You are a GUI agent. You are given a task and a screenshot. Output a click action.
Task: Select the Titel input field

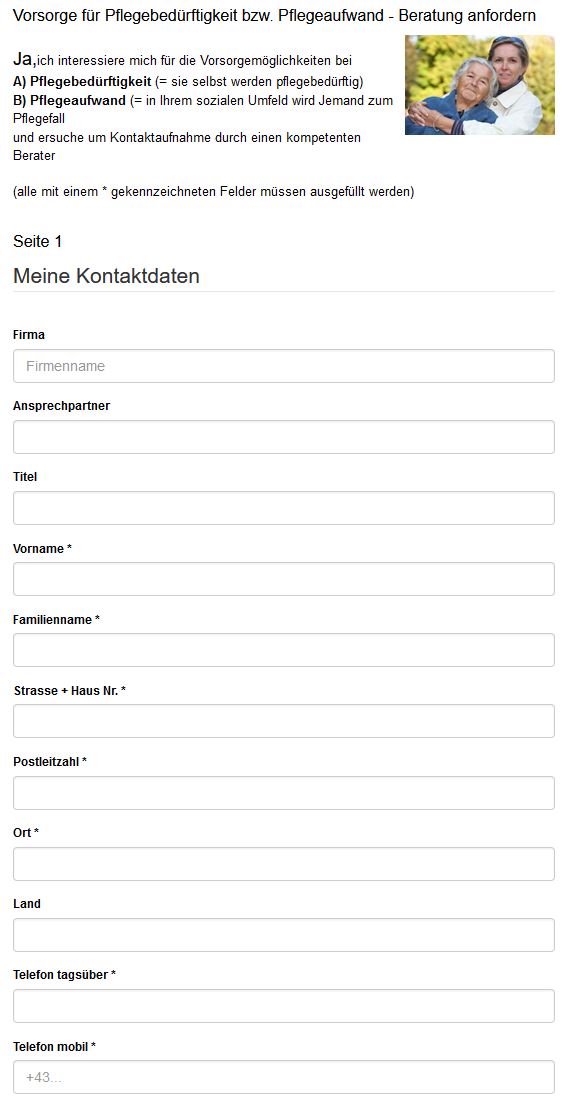point(283,508)
